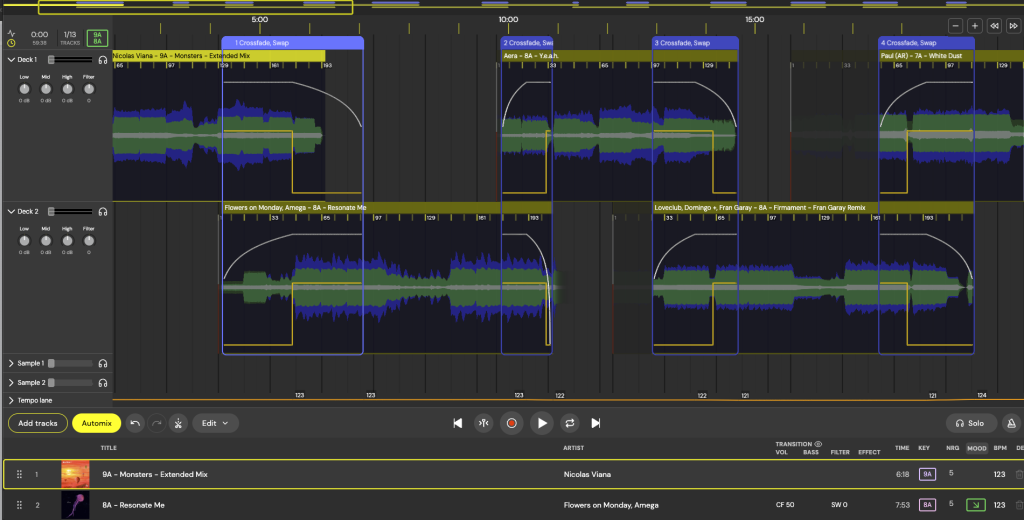1024x520 pixels.
Task: Click the zoom out minus icon
Action: pos(956,25)
